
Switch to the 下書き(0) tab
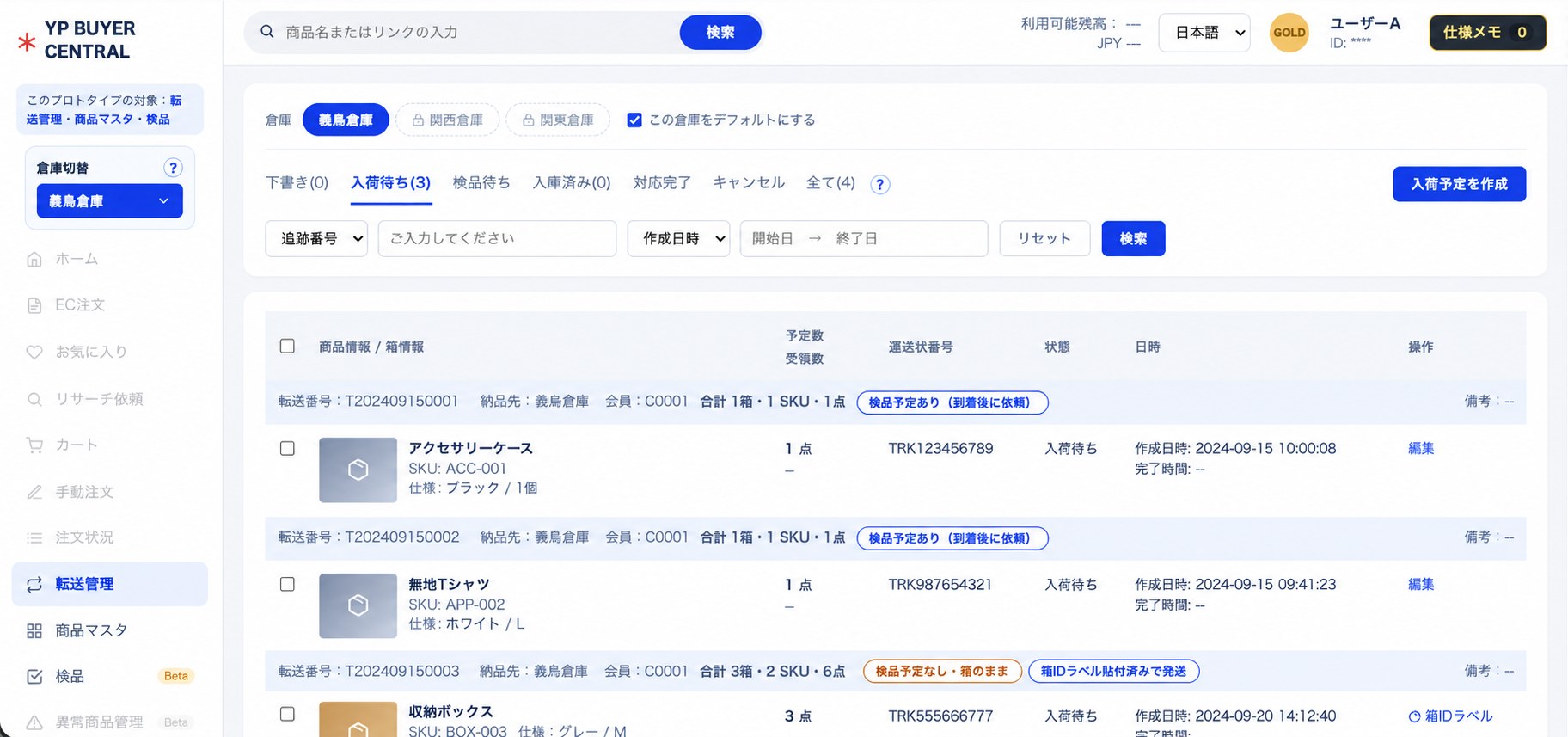pyautogui.click(x=297, y=182)
